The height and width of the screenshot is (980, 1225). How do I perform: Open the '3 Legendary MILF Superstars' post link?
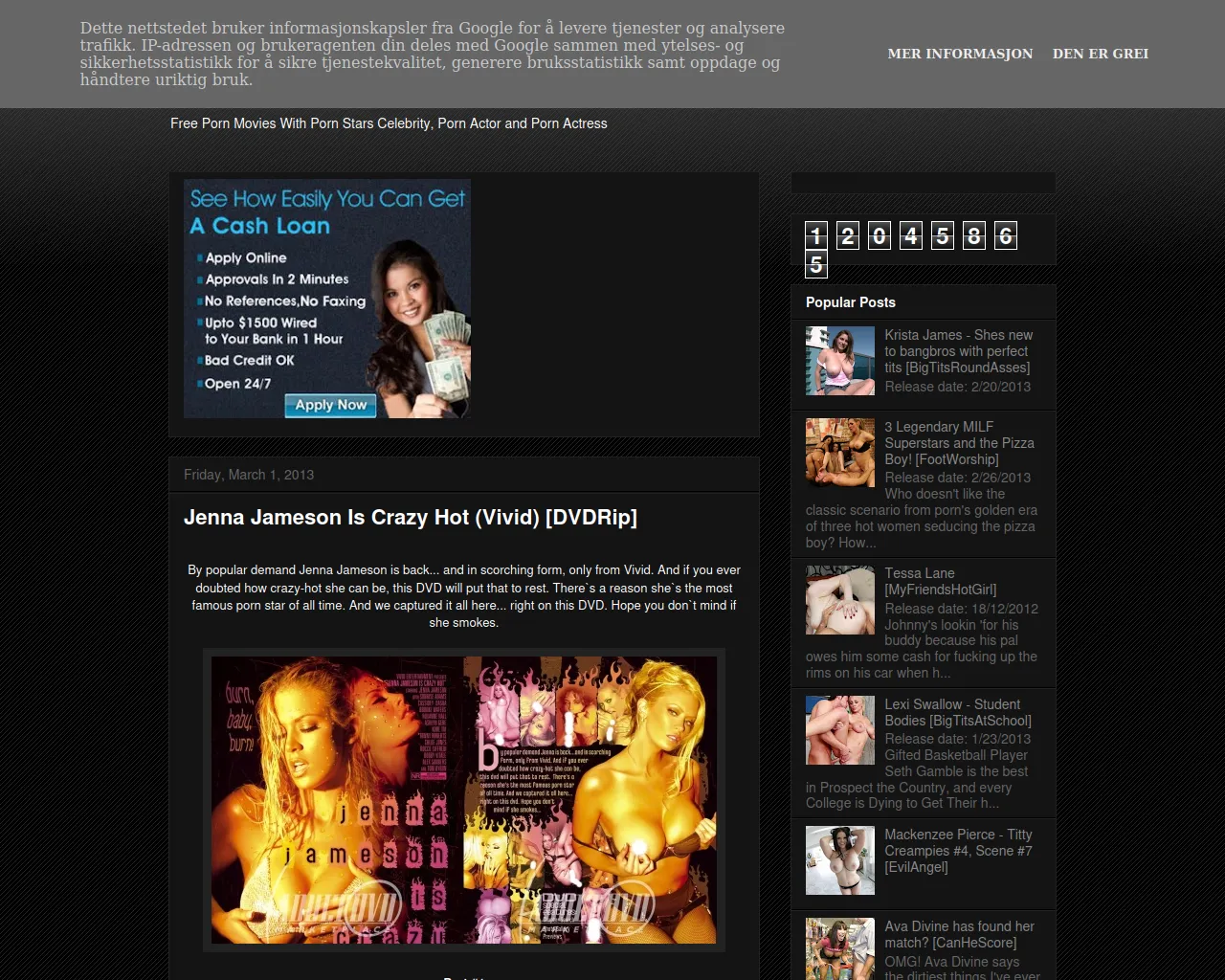point(959,443)
